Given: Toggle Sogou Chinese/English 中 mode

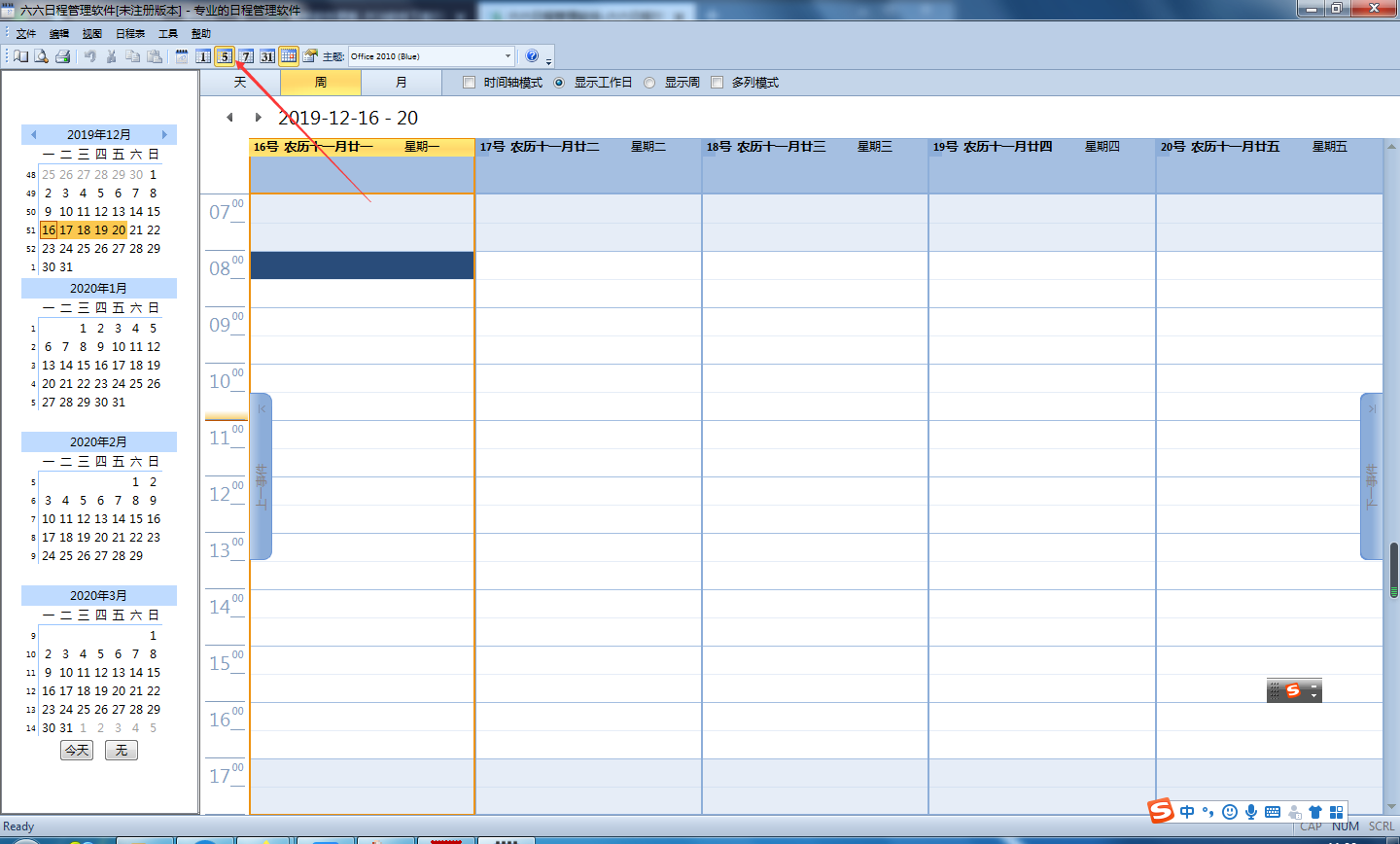Looking at the screenshot, I should [x=1187, y=812].
